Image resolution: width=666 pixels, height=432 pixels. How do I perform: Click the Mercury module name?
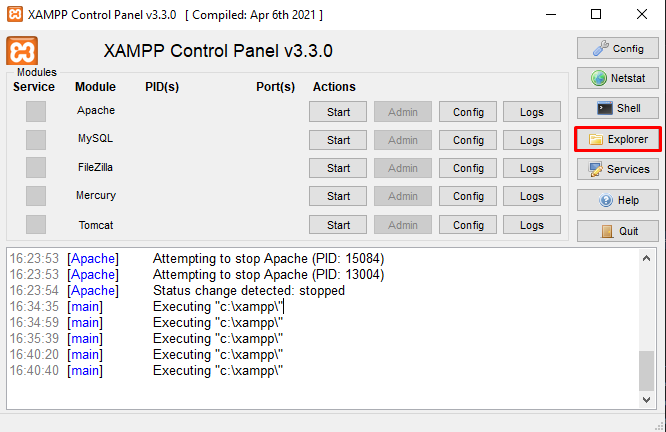point(96,195)
